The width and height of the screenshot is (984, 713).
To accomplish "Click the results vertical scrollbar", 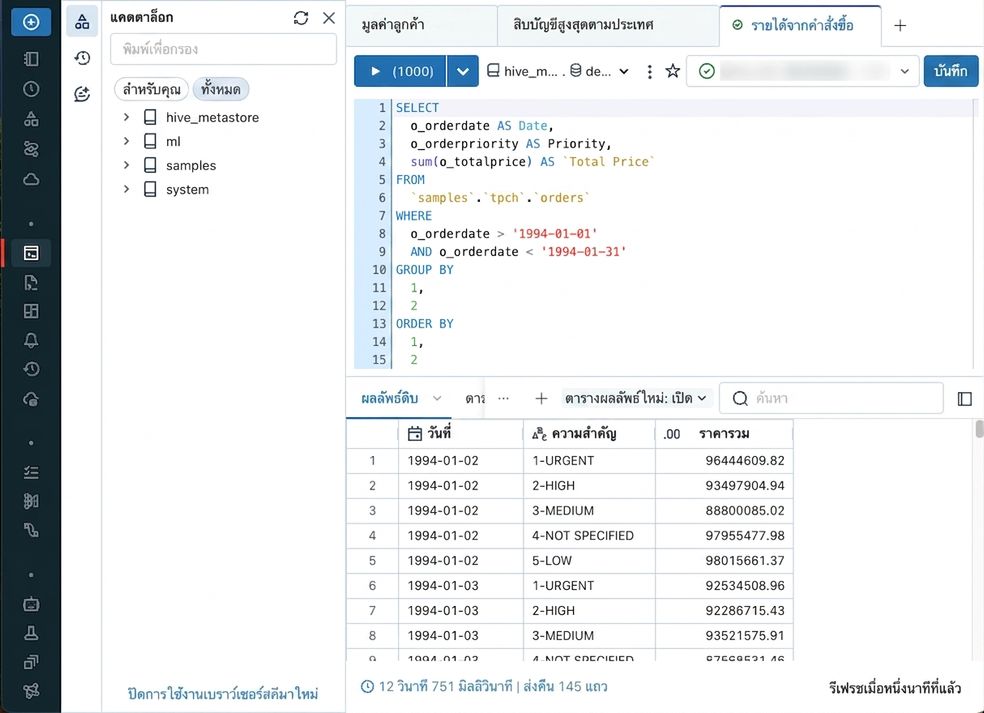I will 979,429.
